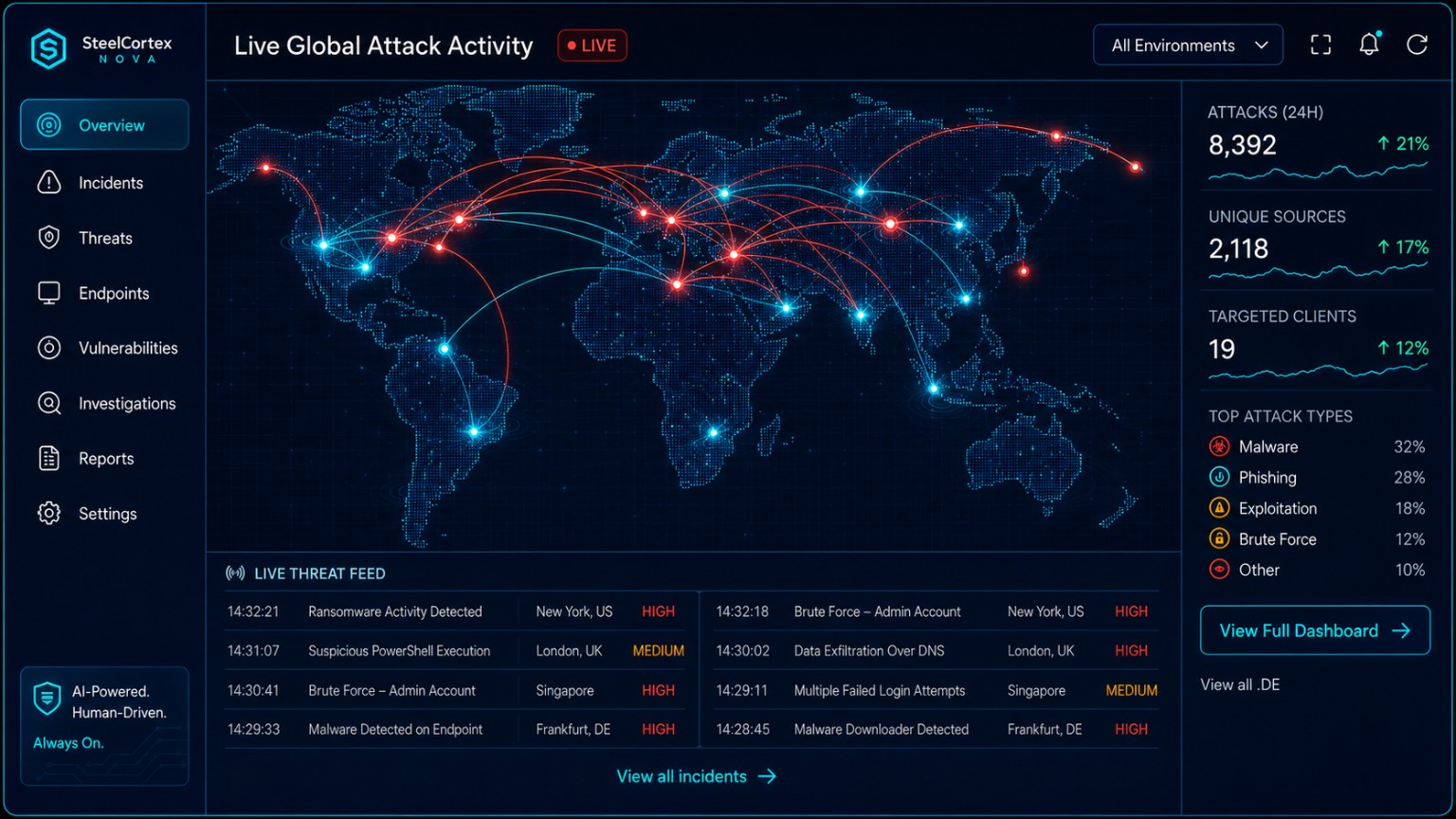
Task: Open Data Exfiltration Over DNS entry
Action: (x=937, y=651)
